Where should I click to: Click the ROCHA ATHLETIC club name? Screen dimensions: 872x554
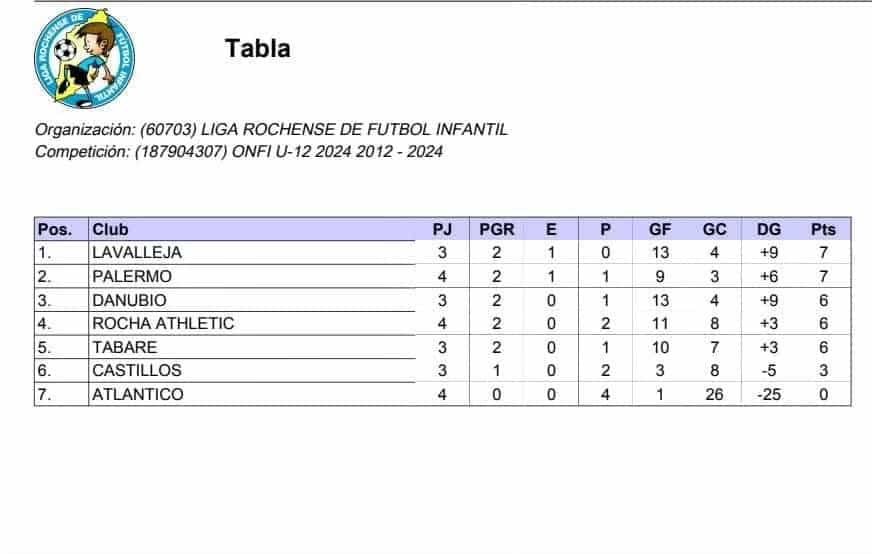coord(163,323)
